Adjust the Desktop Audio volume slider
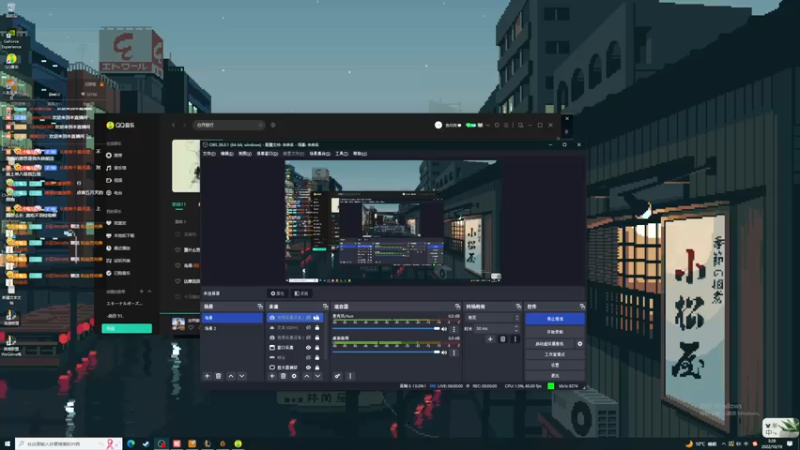Viewport: 800px width, 450px height. 386,353
